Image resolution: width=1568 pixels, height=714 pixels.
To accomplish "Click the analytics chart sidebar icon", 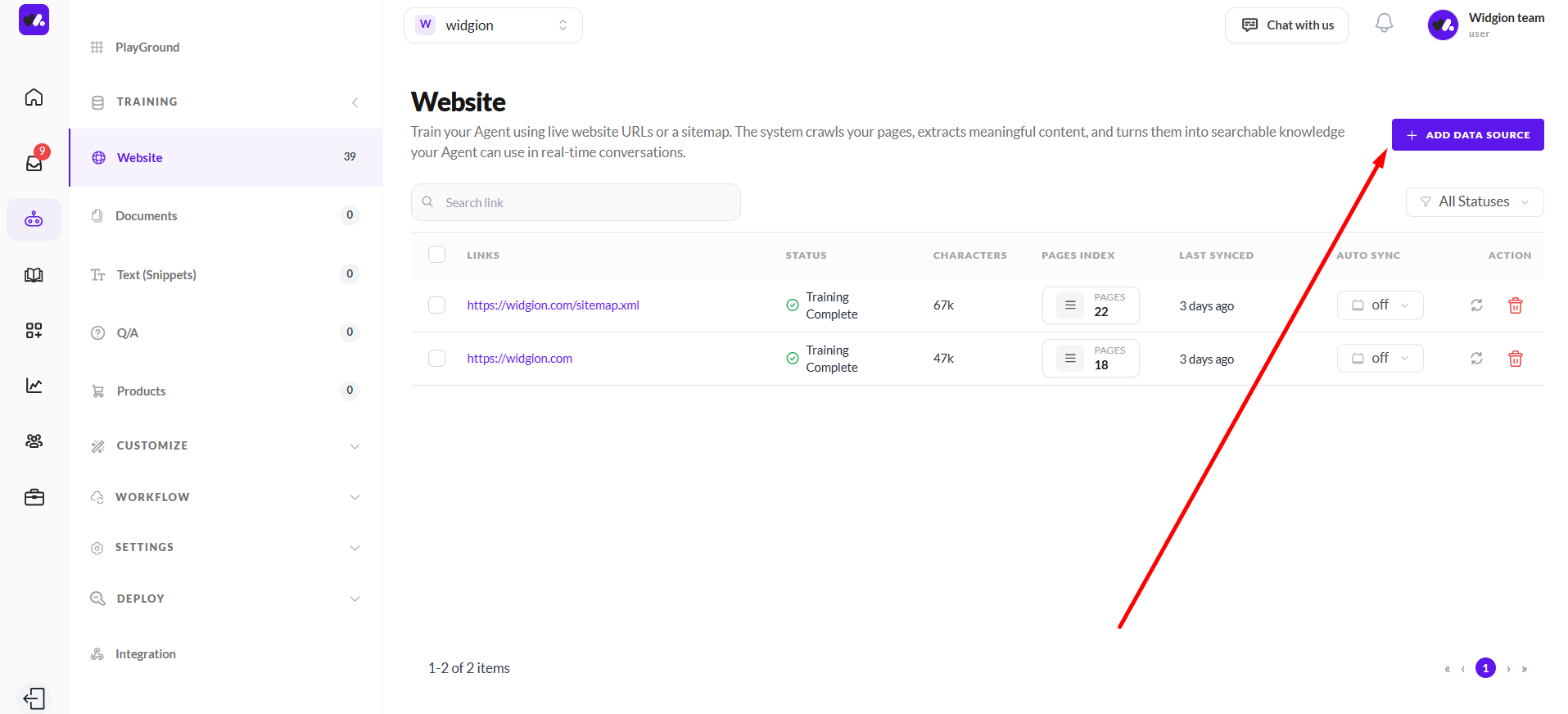I will (x=34, y=385).
